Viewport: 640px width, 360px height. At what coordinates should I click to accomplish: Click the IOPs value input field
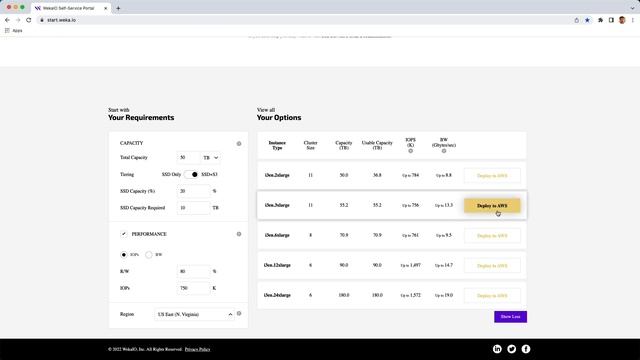click(x=193, y=288)
